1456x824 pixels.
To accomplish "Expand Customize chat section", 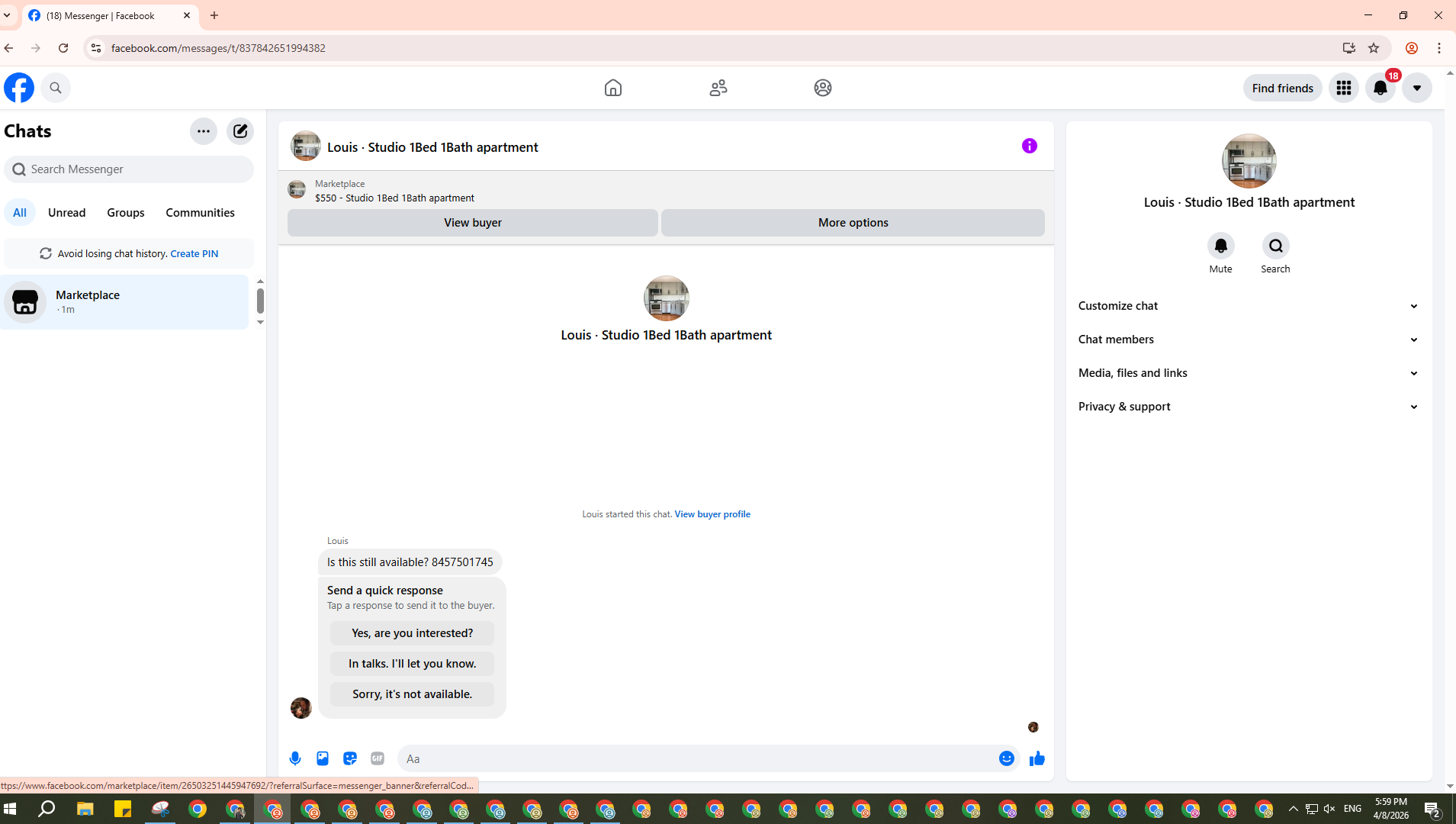I will 1249,306.
